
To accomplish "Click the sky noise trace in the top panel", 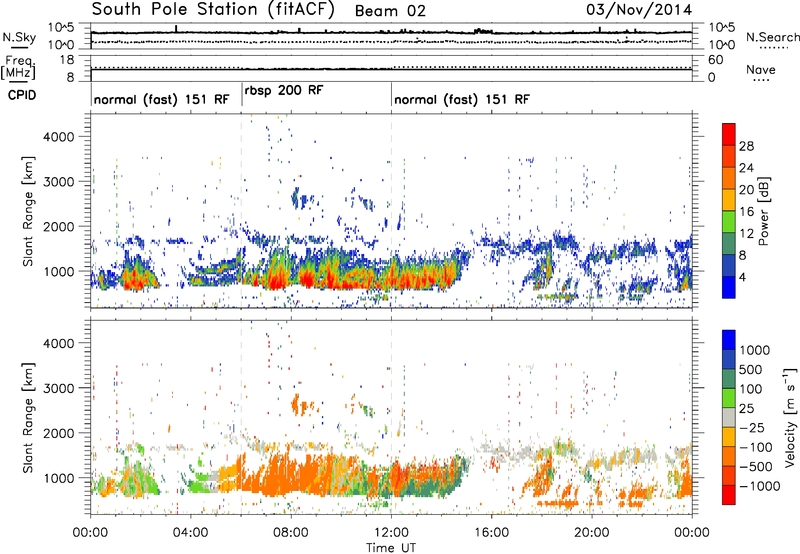I will [x=391, y=33].
